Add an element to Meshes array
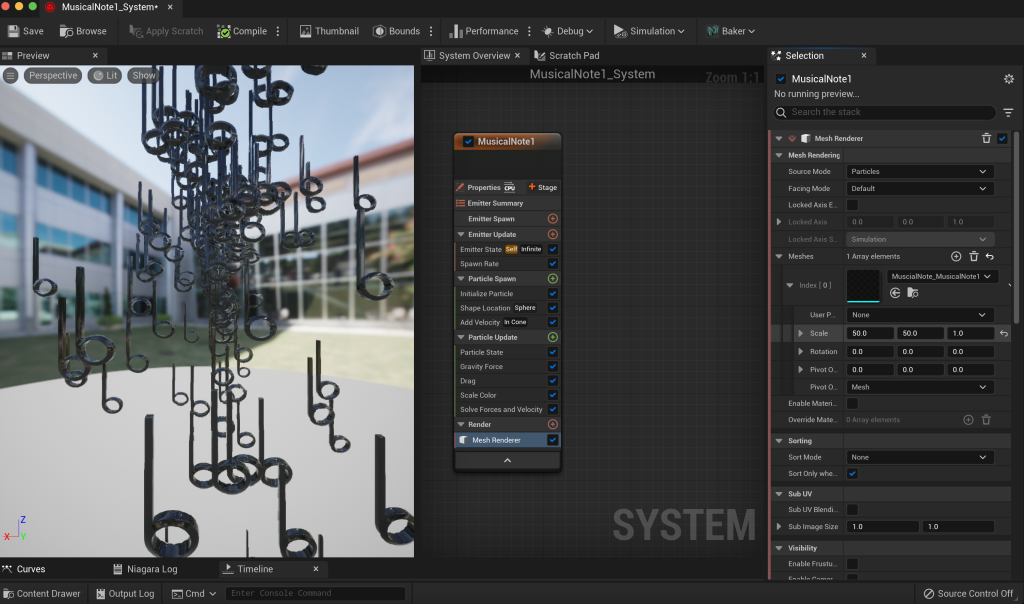This screenshot has height=604, width=1024. (956, 257)
